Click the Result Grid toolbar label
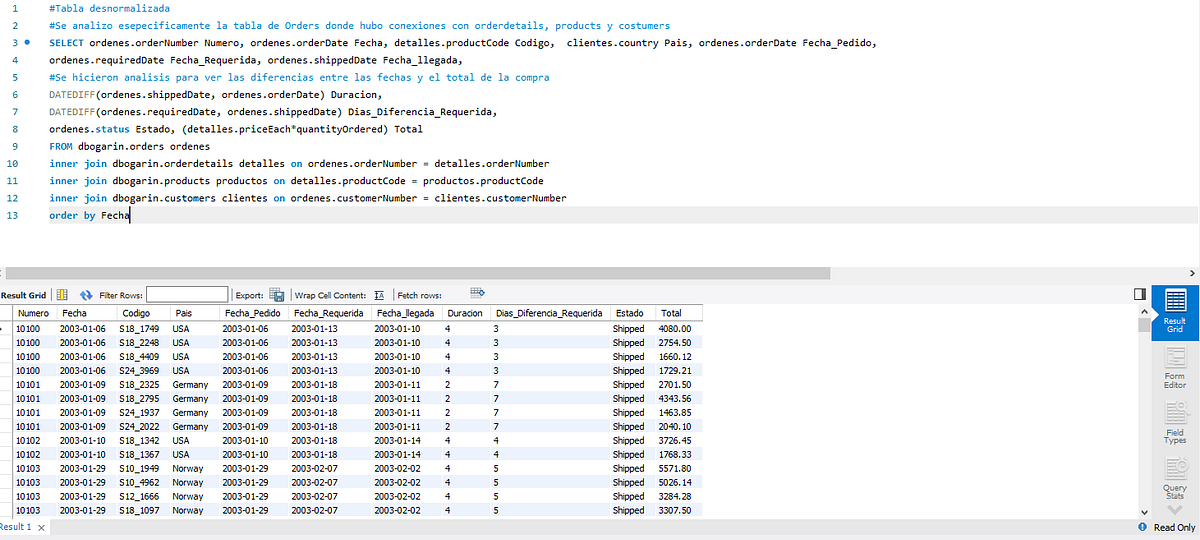1200x540 pixels. click(x=24, y=295)
